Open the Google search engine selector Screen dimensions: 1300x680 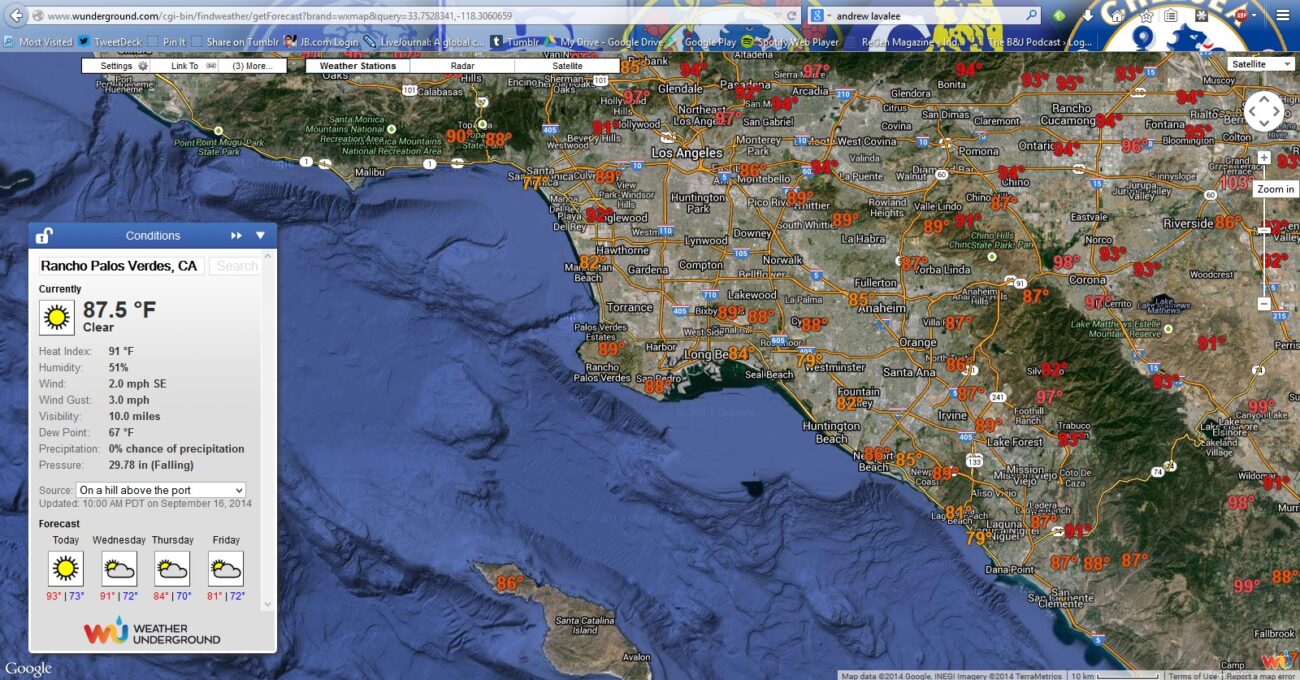(819, 16)
